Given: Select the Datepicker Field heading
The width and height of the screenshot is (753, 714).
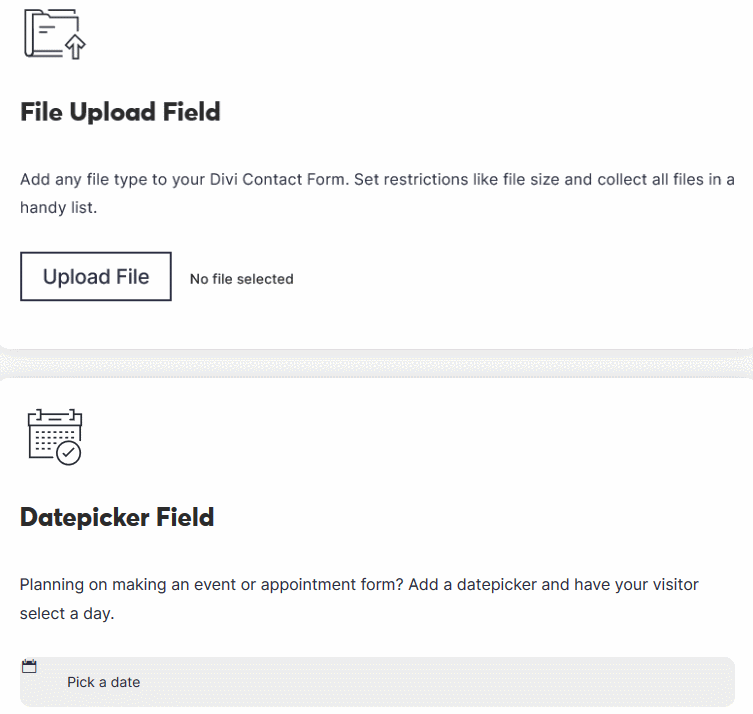Looking at the screenshot, I should (117, 517).
